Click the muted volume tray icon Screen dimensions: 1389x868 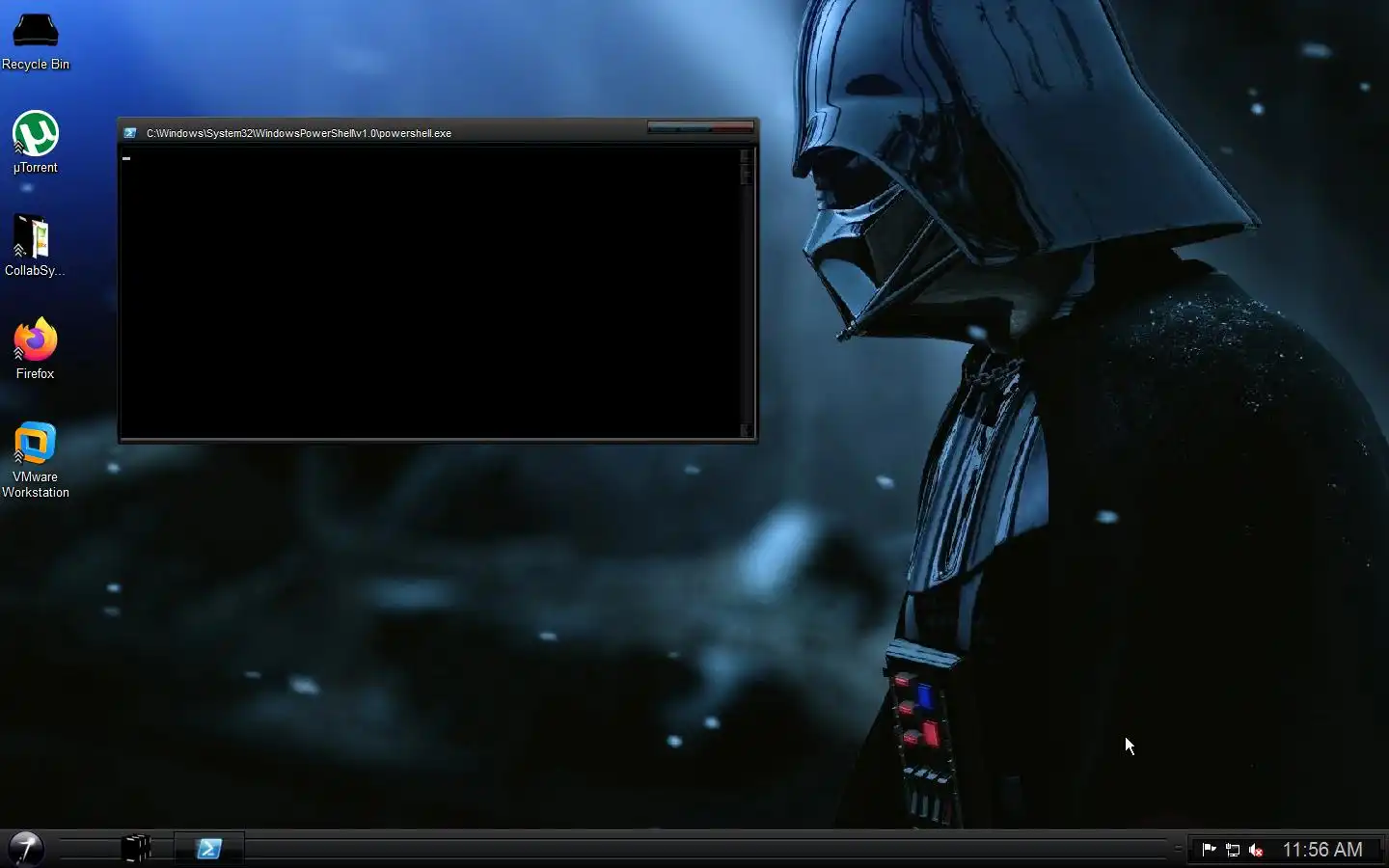pos(1256,850)
